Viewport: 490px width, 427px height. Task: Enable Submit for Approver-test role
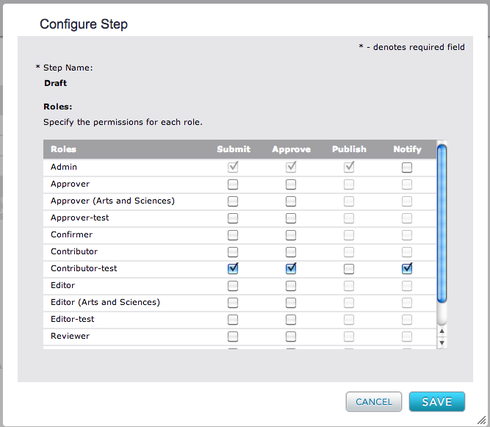click(233, 218)
